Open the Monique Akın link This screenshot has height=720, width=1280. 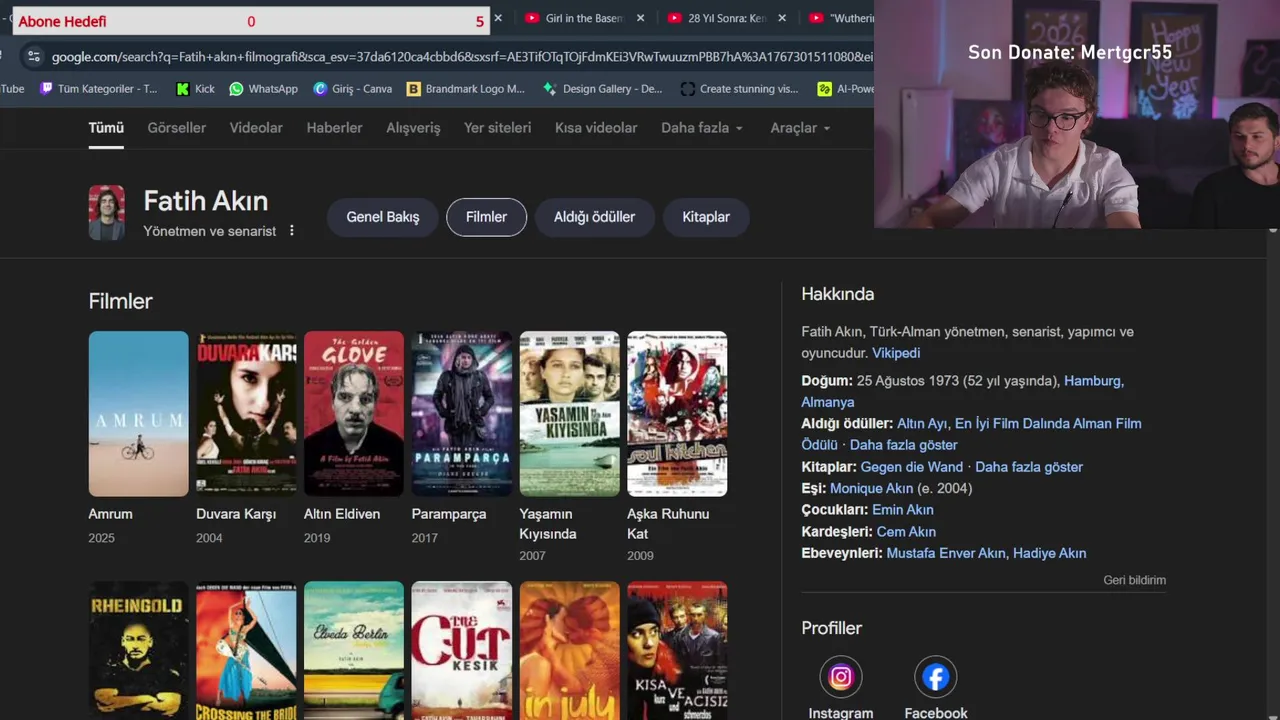click(871, 488)
